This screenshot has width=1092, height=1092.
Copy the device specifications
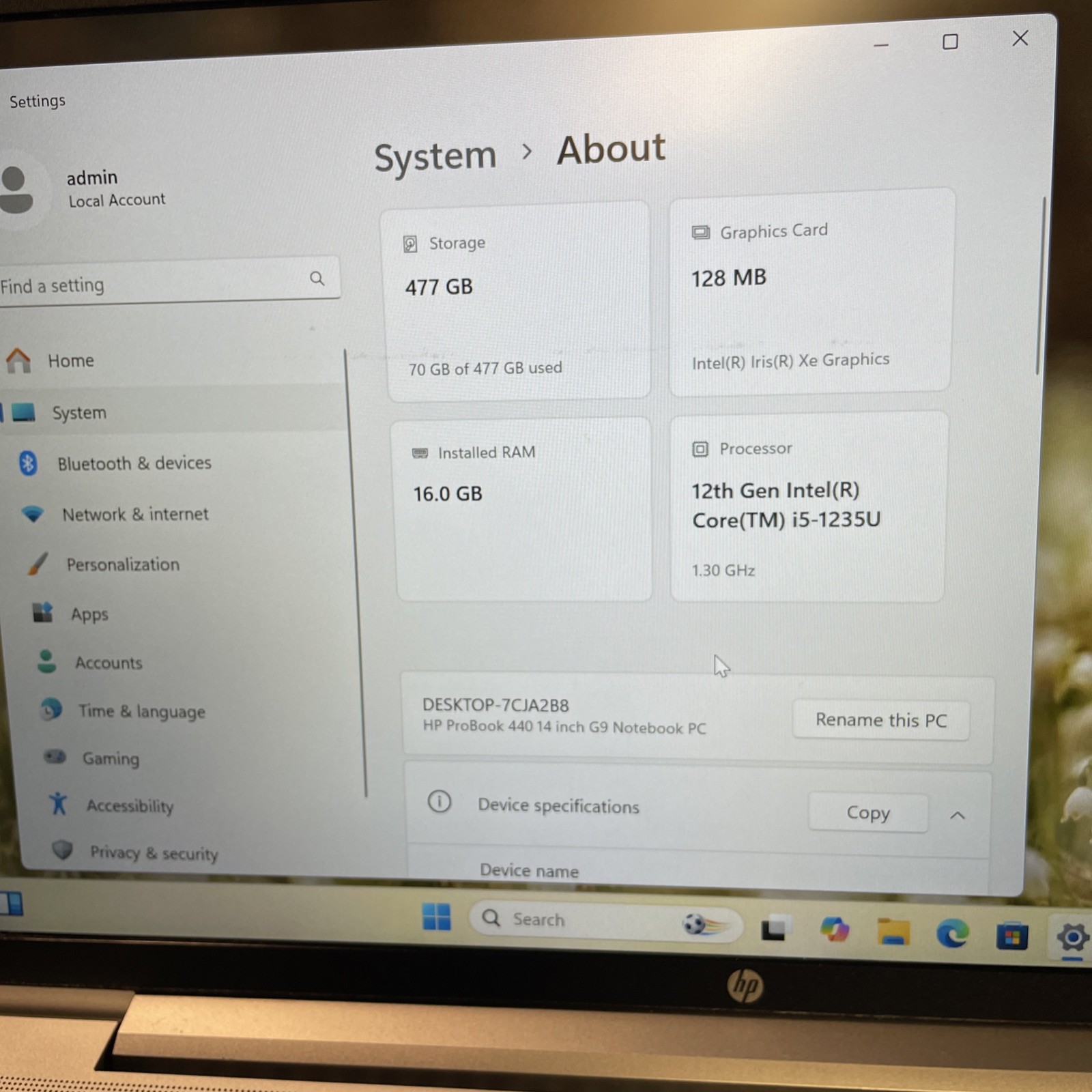pos(868,812)
